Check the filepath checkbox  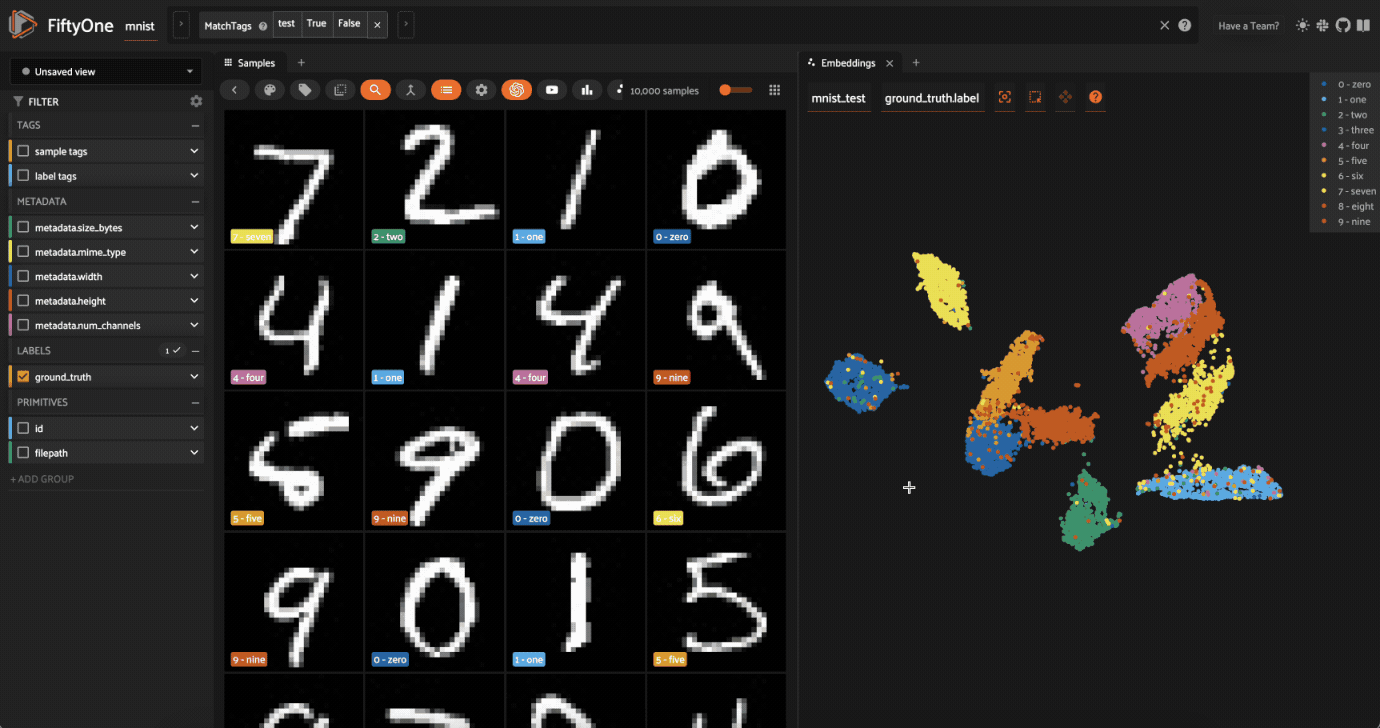point(23,453)
